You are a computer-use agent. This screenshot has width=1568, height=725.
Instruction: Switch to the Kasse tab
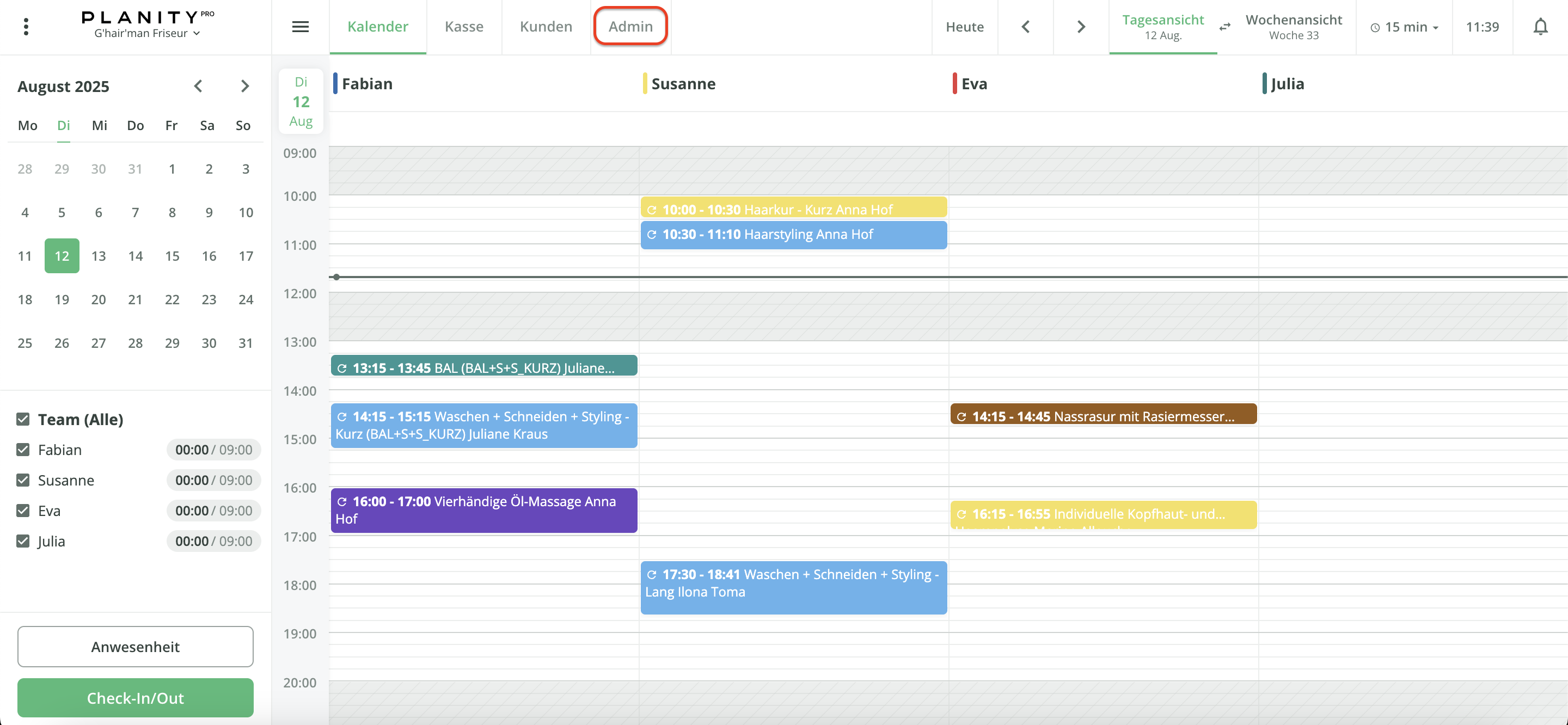464,27
